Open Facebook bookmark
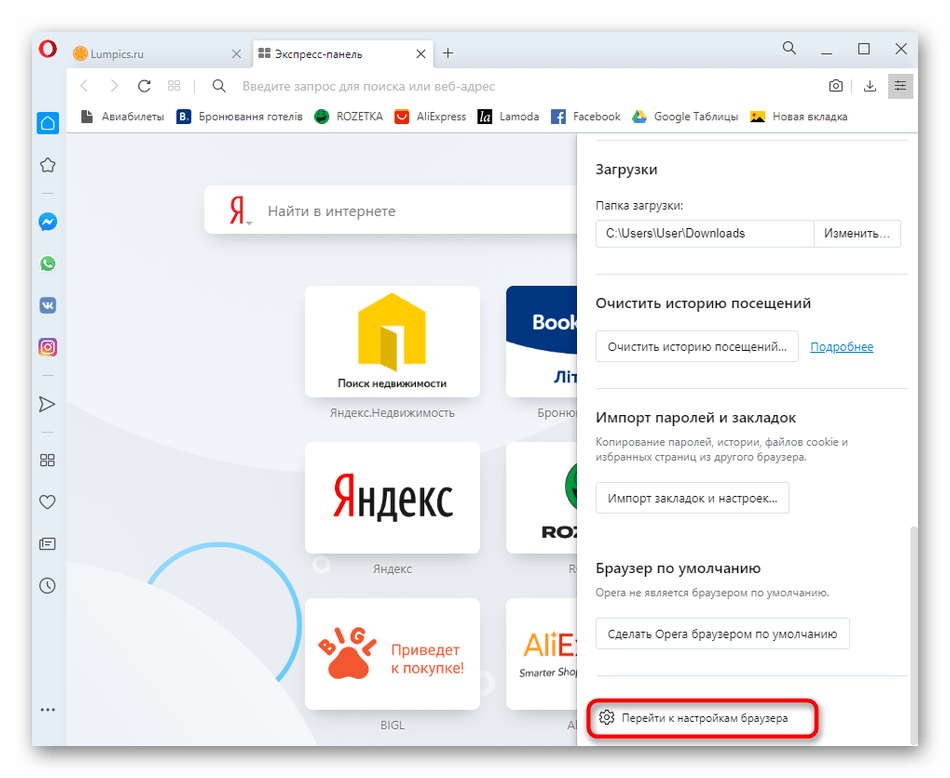Image resolution: width=950 pixels, height=778 pixels. (586, 116)
